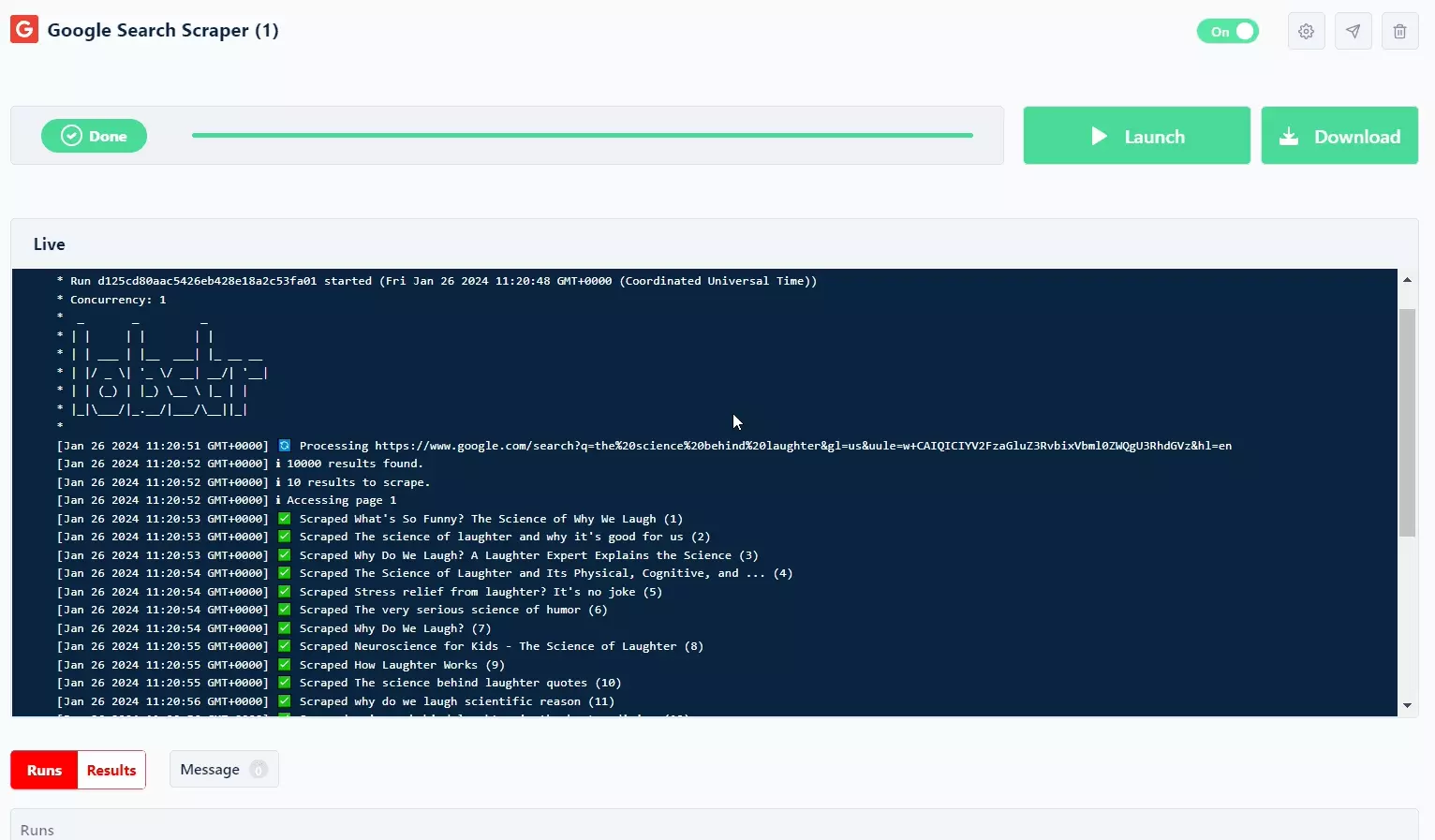The width and height of the screenshot is (1435, 840).
Task: Click the play icon inside the Launch button
Action: tap(1100, 136)
